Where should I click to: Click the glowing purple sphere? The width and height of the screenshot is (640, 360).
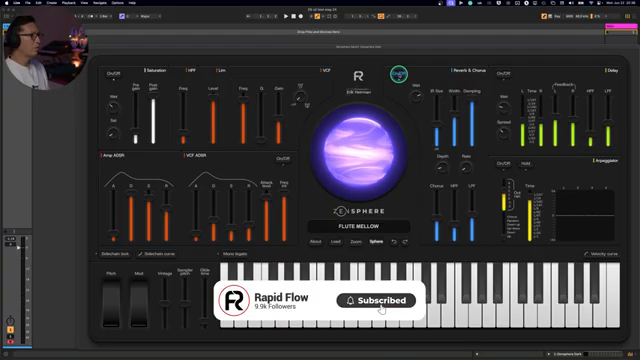(358, 151)
